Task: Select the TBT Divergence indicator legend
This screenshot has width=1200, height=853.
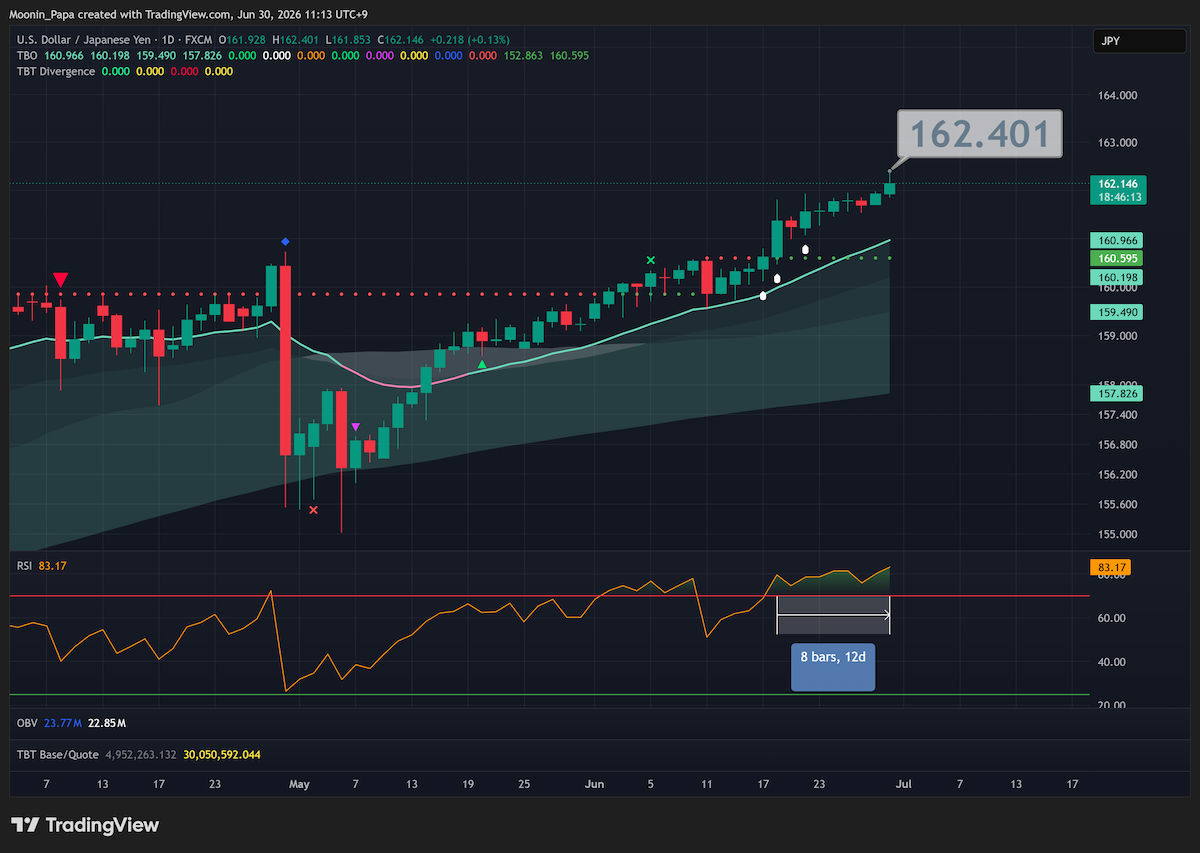Action: tap(56, 71)
